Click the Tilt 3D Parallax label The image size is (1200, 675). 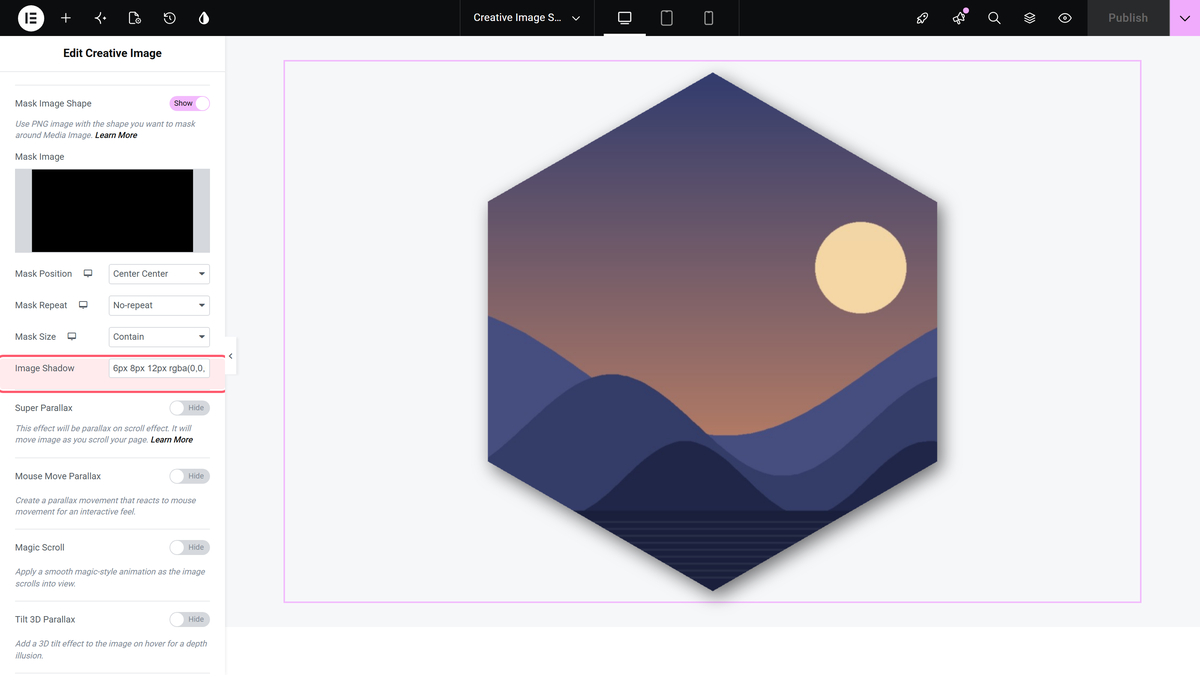click(45, 619)
